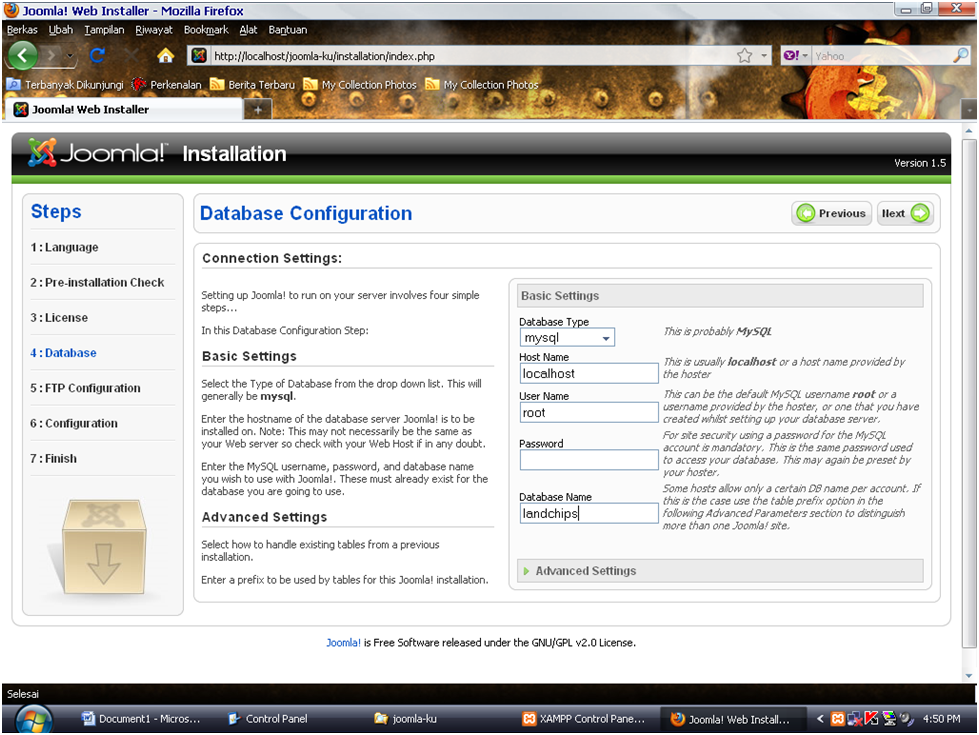Click the Yahoo search input box
Image resolution: width=979 pixels, height=735 pixels.
[882, 56]
